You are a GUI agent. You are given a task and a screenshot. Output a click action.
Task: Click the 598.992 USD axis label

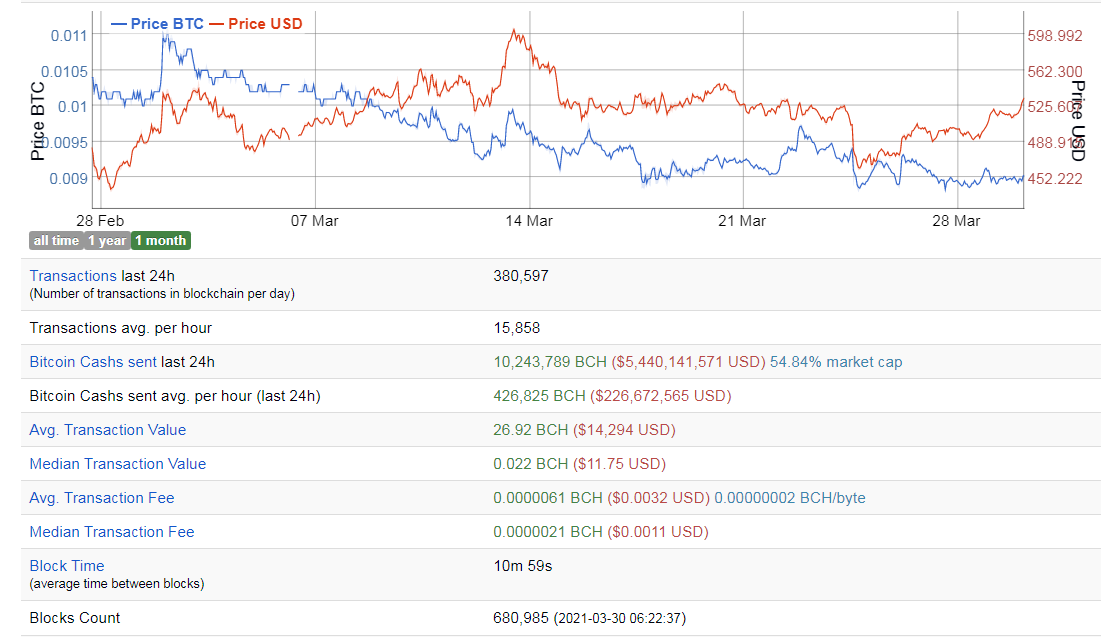pos(1055,36)
